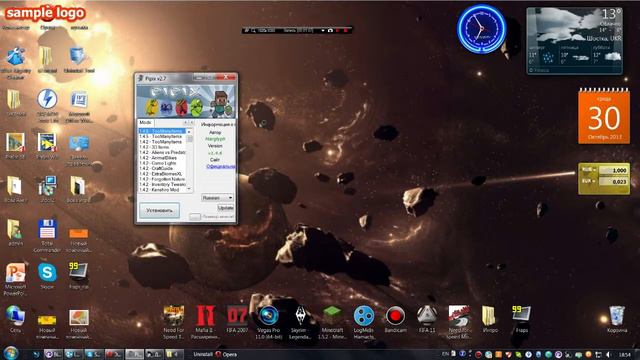This screenshot has width=640, height=360.
Task: Open Total Commander shortcut
Action: [47, 236]
